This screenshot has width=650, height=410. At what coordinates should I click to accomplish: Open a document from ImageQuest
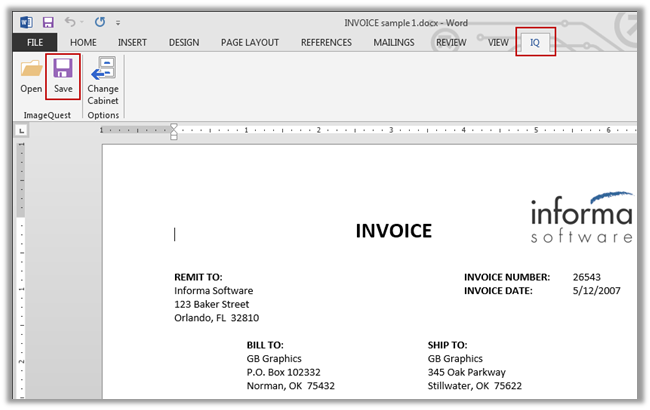point(32,77)
